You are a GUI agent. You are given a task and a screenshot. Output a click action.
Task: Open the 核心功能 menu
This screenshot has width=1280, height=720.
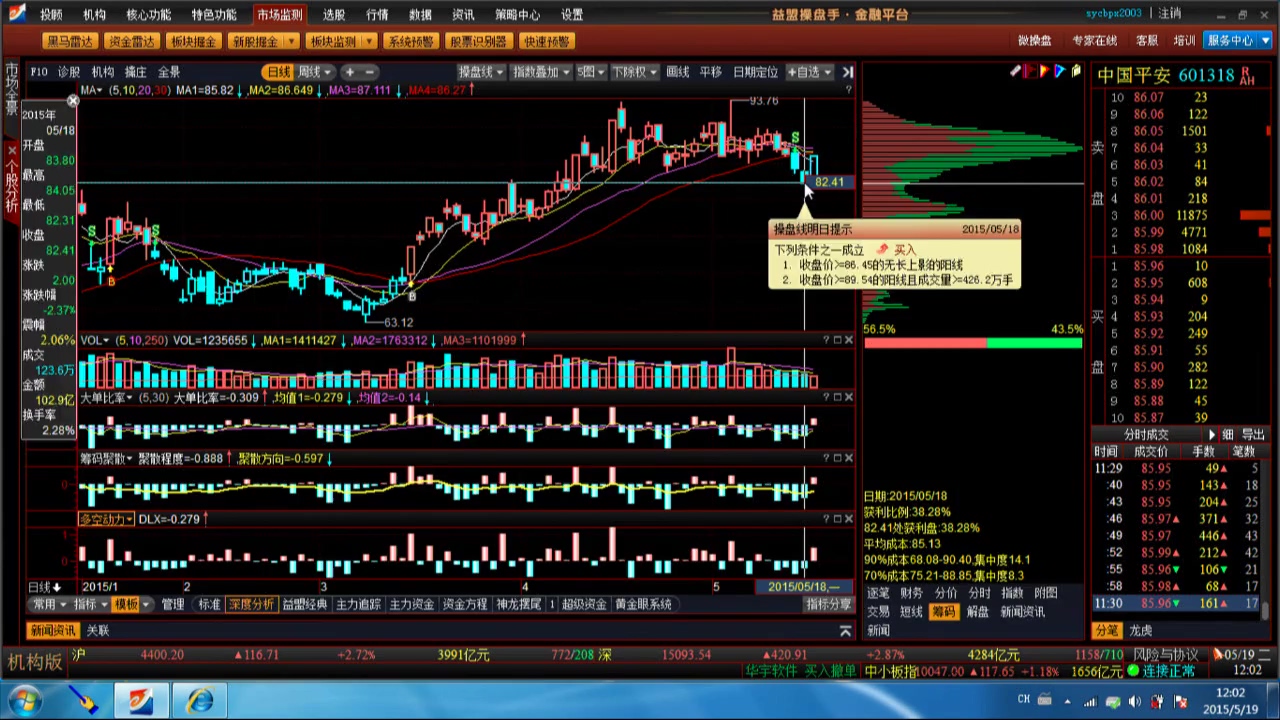pyautogui.click(x=148, y=14)
